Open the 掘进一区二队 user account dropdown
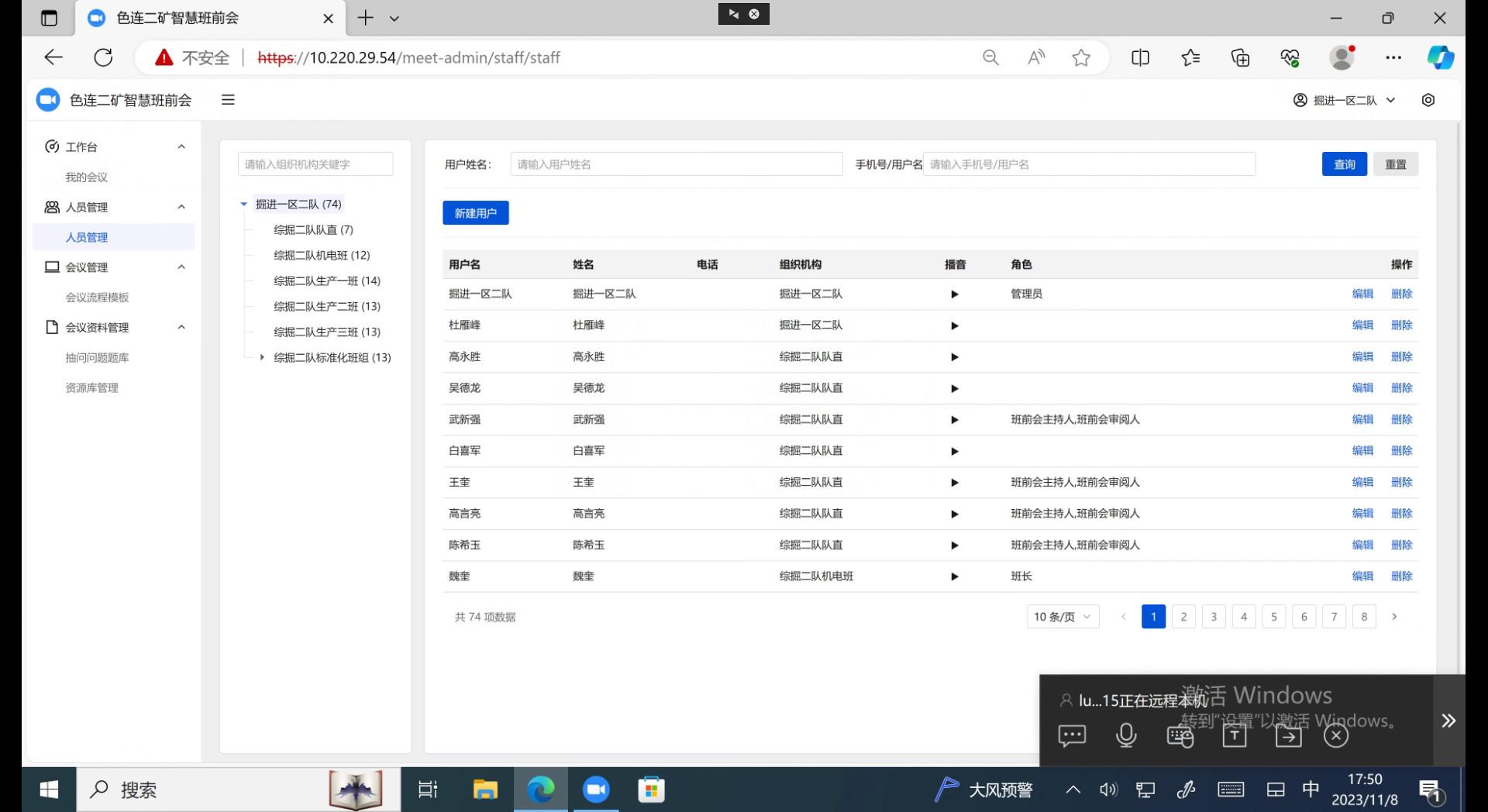 pyautogui.click(x=1345, y=100)
